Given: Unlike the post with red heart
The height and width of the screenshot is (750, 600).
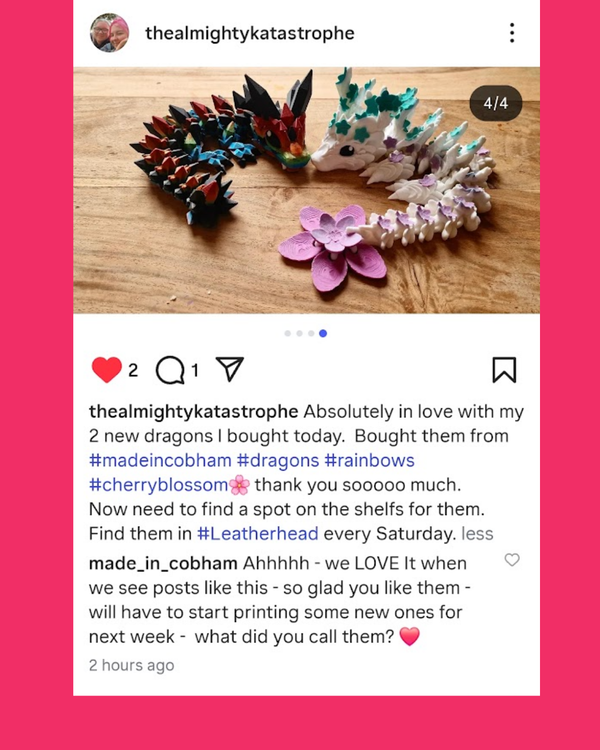Looking at the screenshot, I should click(x=107, y=370).
